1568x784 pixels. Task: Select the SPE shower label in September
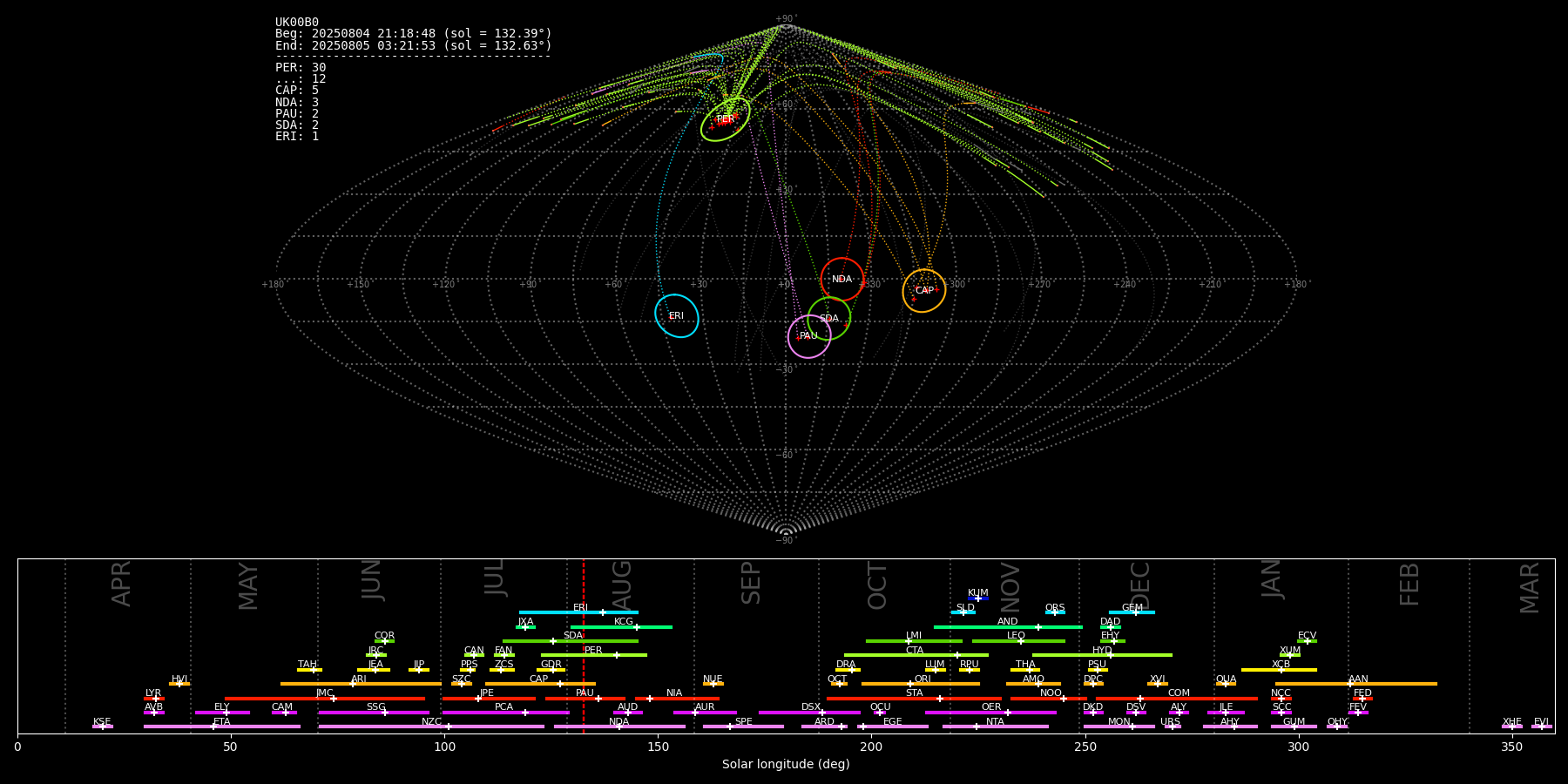click(743, 722)
